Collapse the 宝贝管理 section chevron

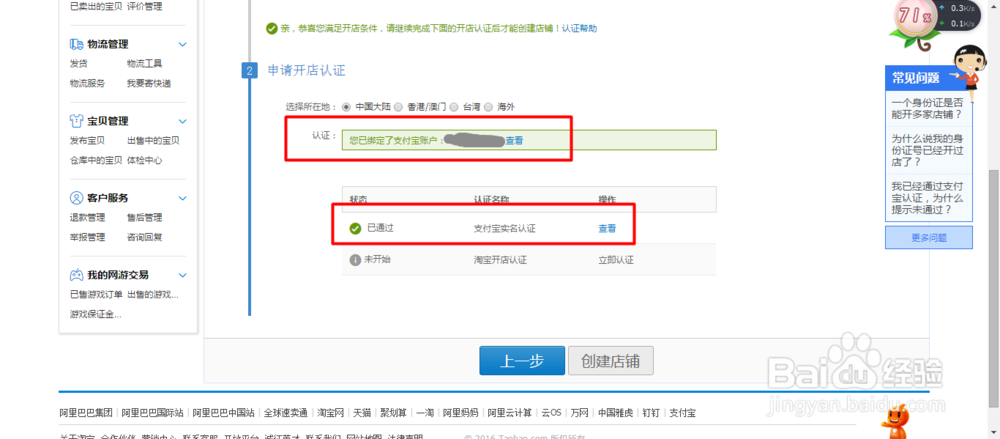(x=183, y=121)
